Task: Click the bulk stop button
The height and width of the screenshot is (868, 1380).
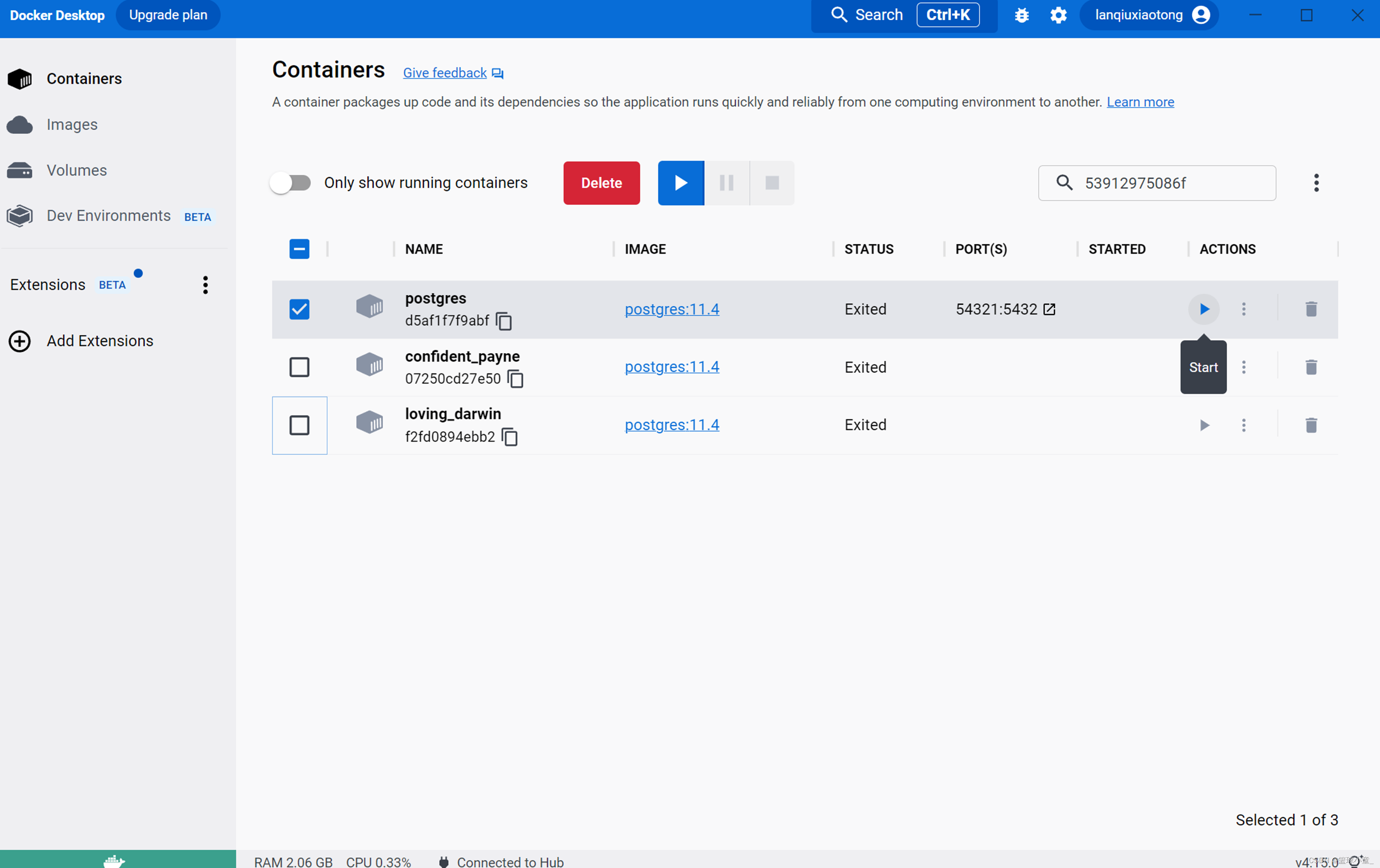Action: tap(772, 183)
